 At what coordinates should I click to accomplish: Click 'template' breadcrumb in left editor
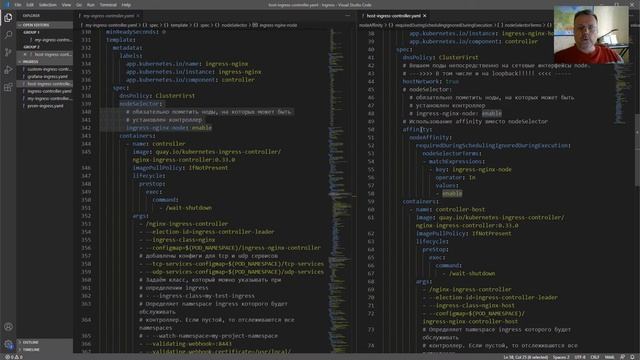[x=179, y=25]
